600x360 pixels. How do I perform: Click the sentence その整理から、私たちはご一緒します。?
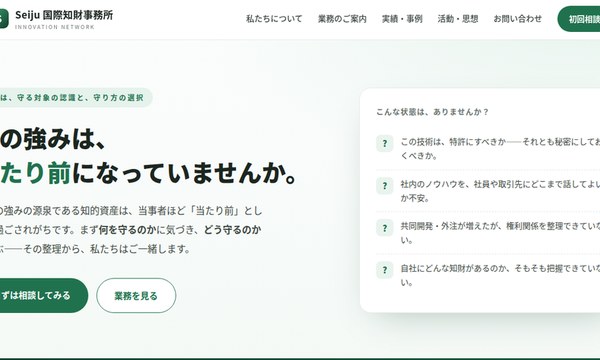click(x=107, y=249)
